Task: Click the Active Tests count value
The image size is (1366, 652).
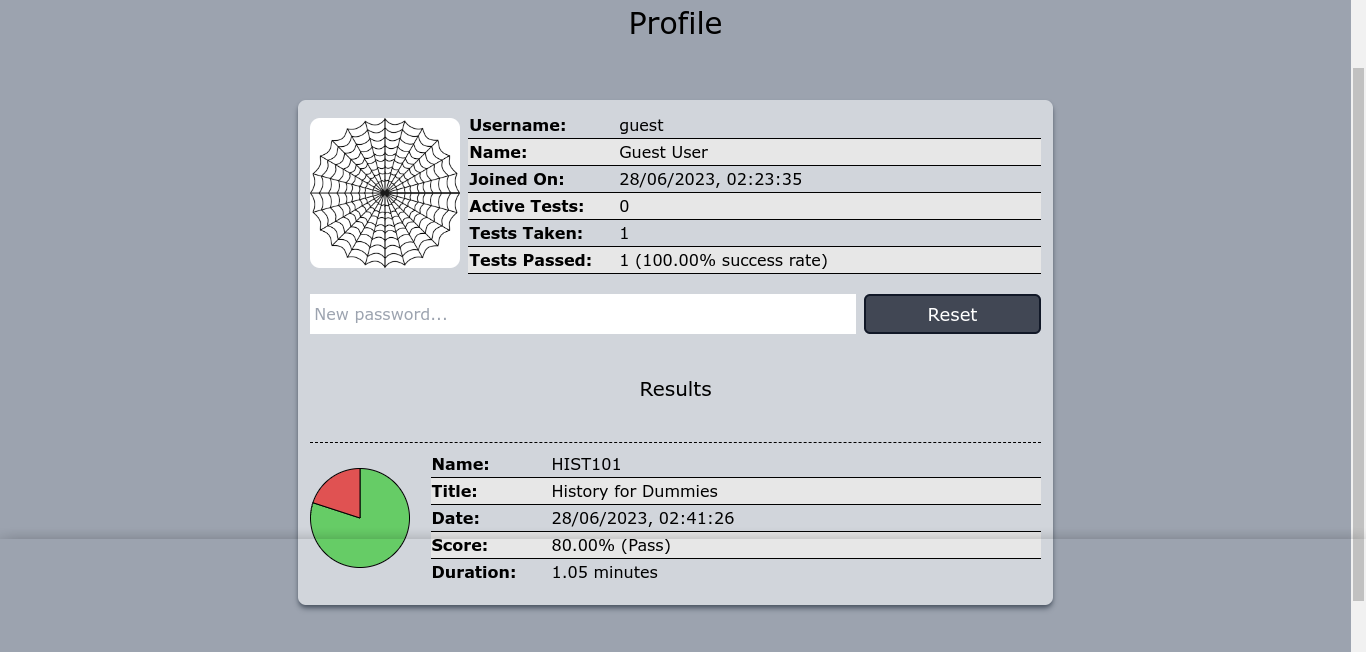Action: 624,206
